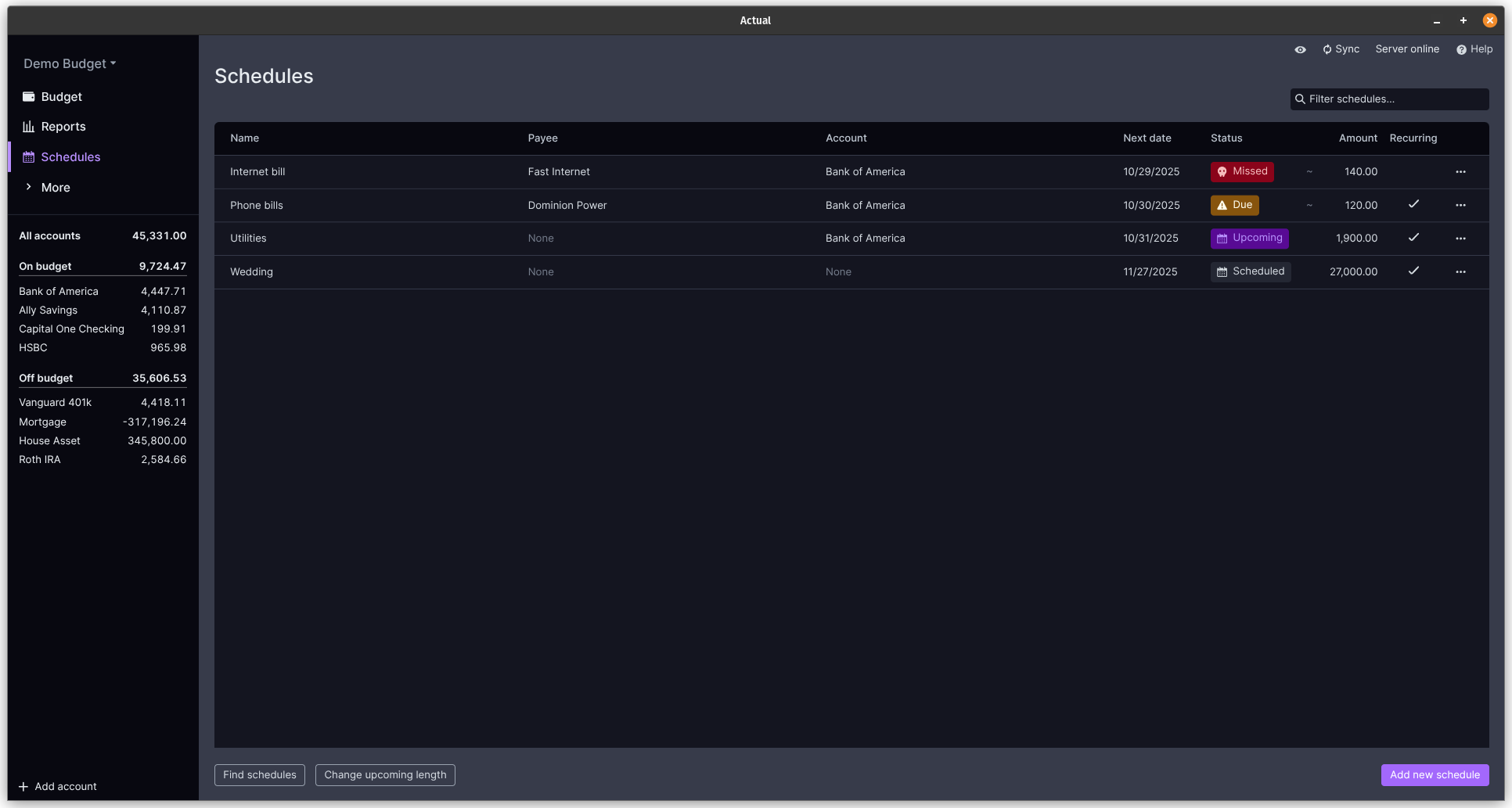Image resolution: width=1512 pixels, height=808 pixels.
Task: Click the Schedules calendar icon in sidebar
Action: click(x=29, y=157)
